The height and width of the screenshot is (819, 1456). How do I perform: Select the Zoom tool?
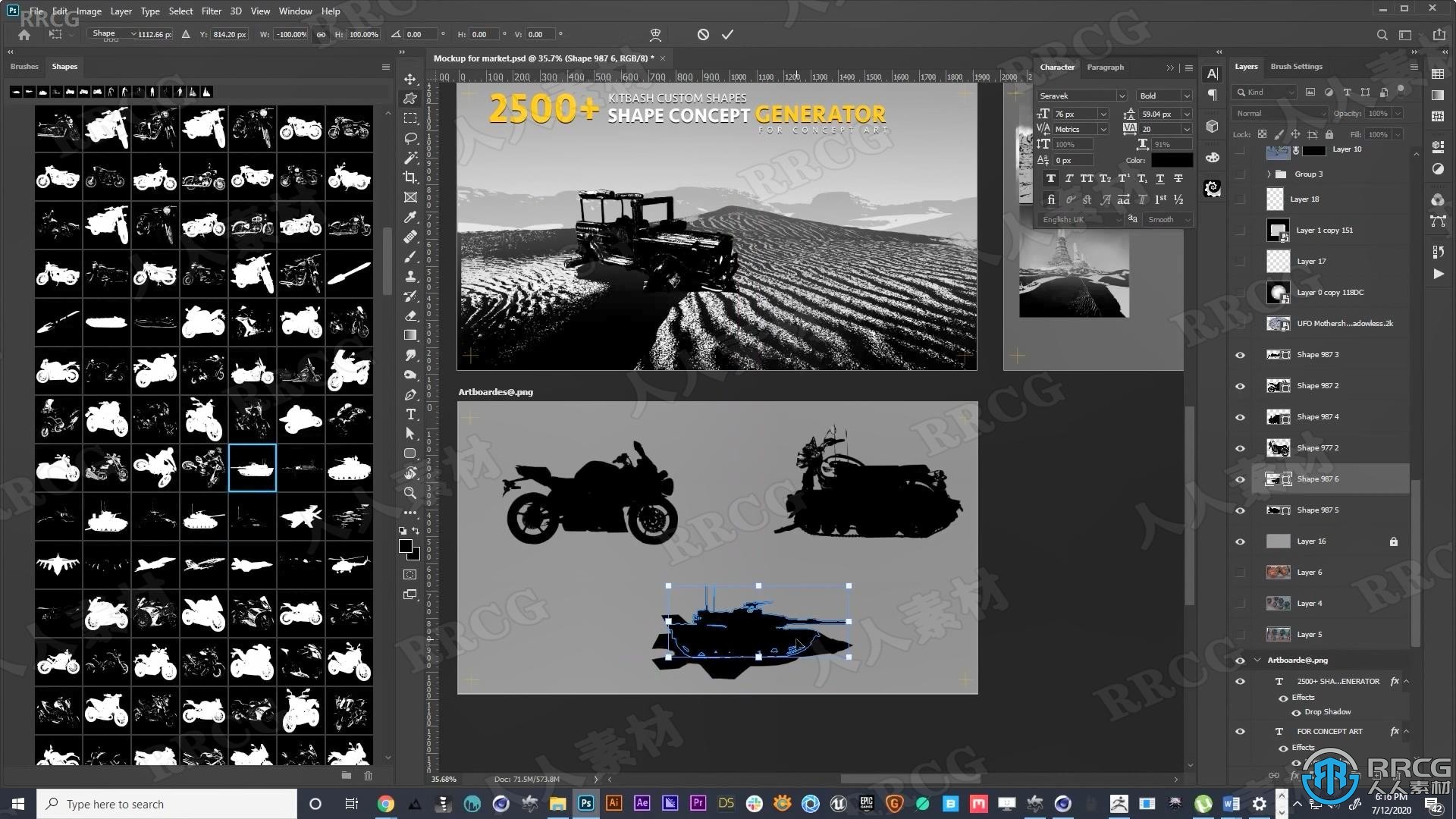pos(410,493)
